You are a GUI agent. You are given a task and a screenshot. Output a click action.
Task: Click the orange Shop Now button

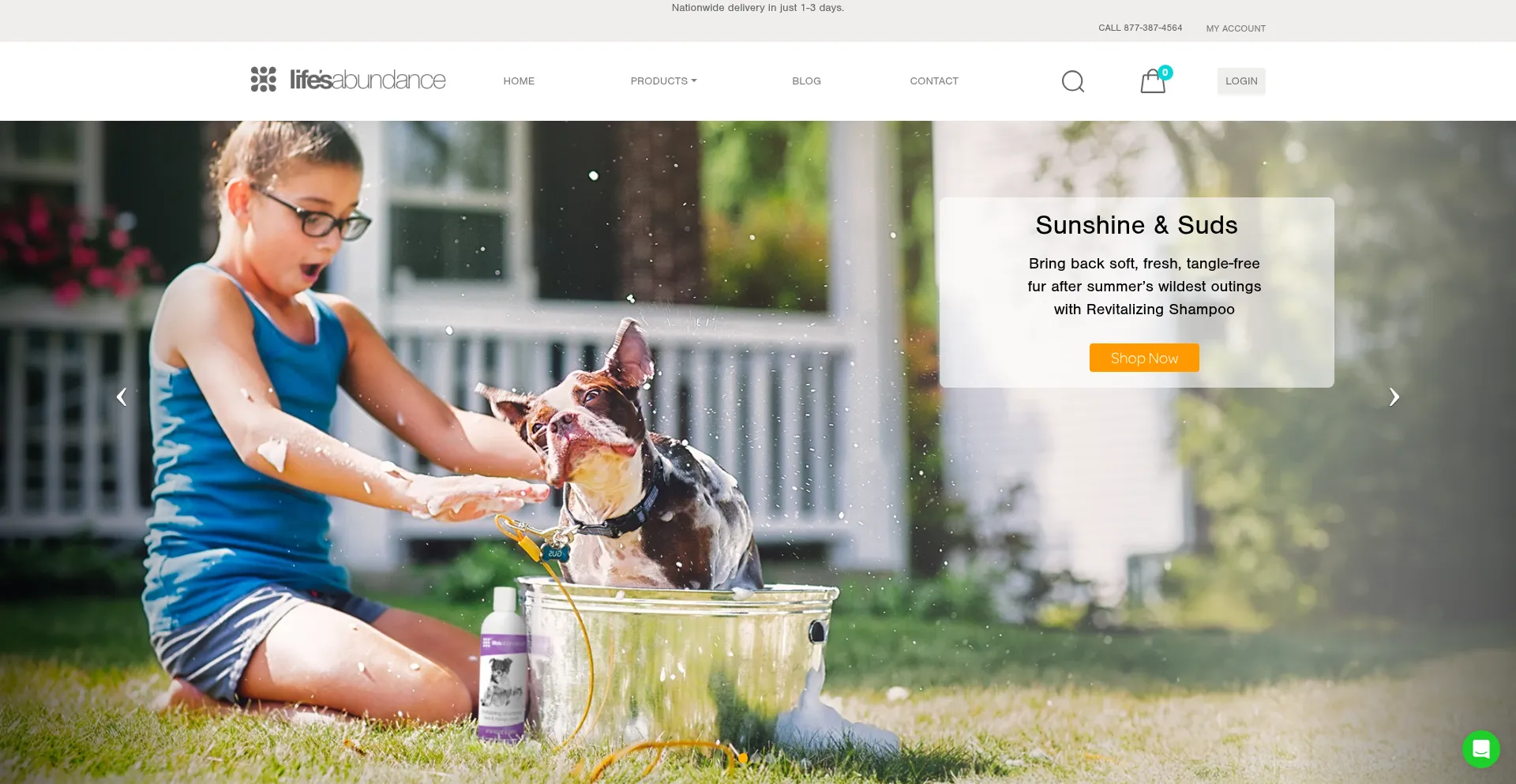pyautogui.click(x=1144, y=358)
